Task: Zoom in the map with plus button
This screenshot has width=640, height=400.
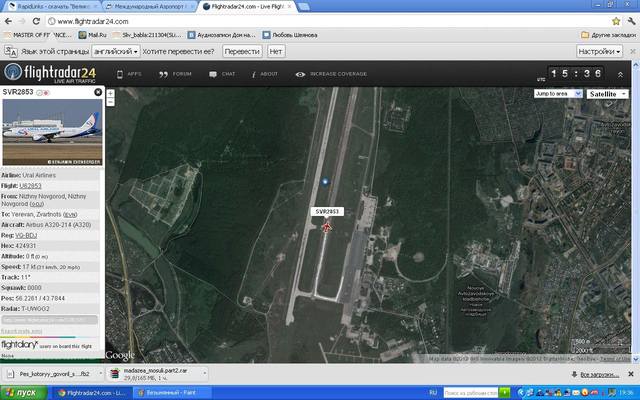Action: [x=111, y=93]
